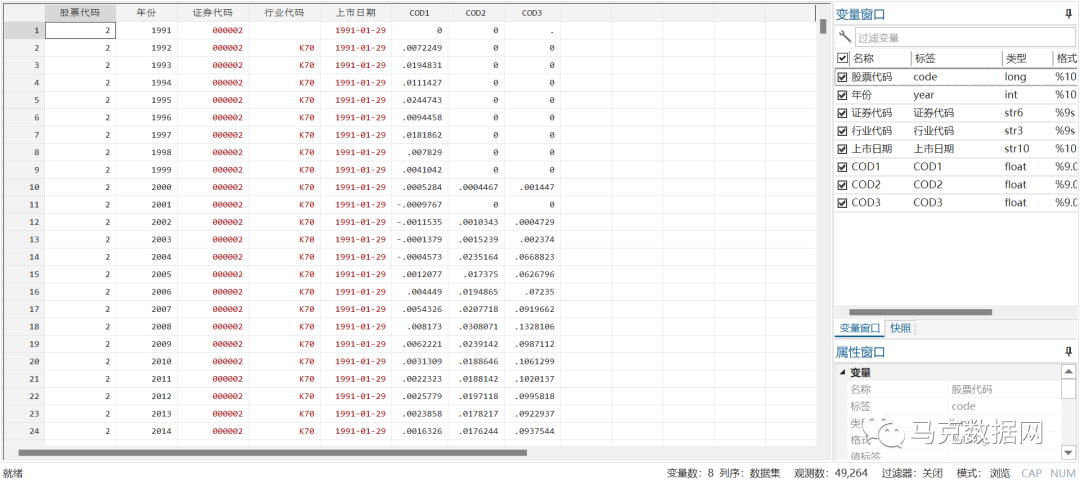
Task: Click year cell 2000
Action: [146, 187]
